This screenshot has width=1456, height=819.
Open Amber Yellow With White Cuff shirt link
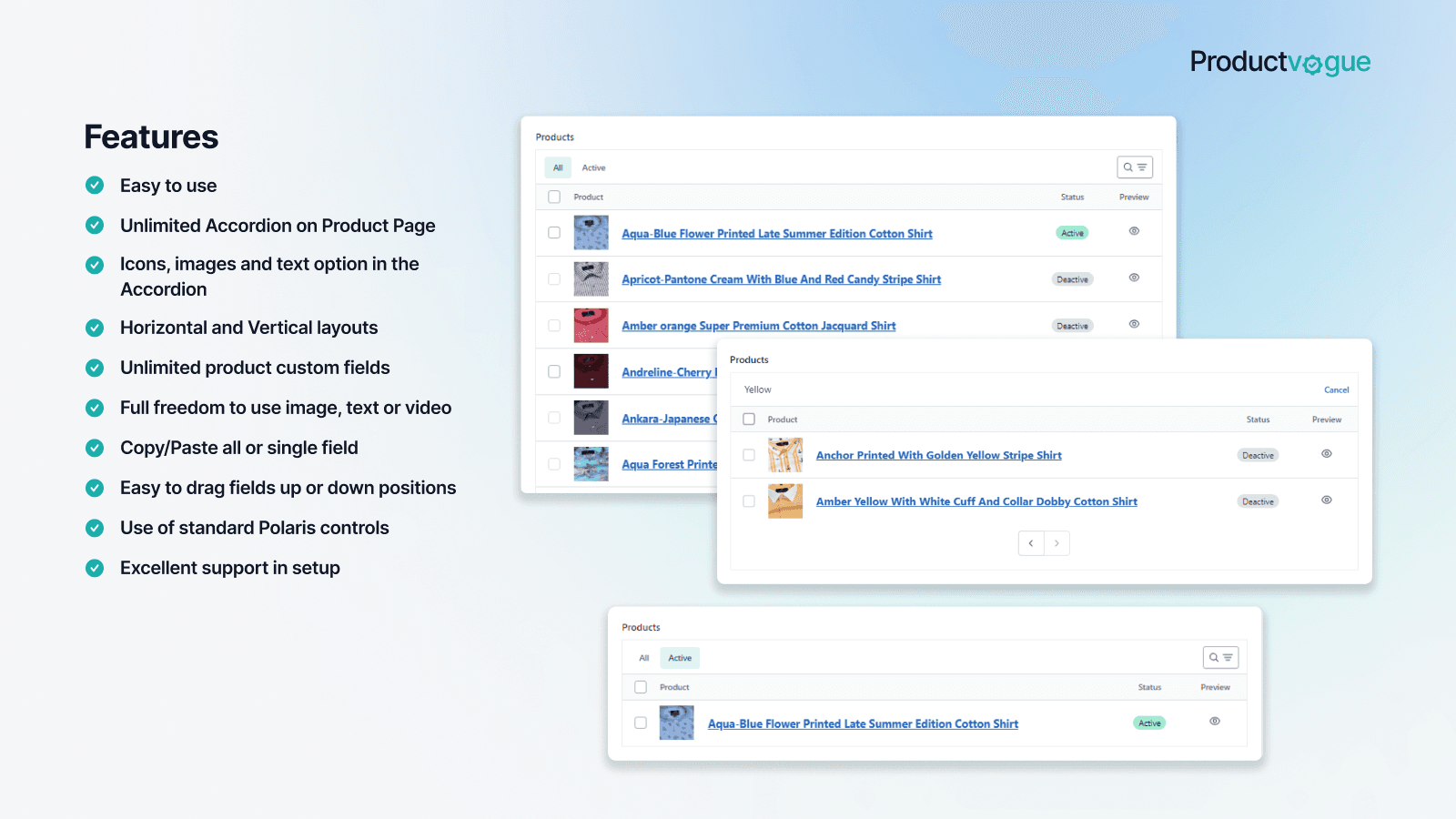click(x=976, y=501)
